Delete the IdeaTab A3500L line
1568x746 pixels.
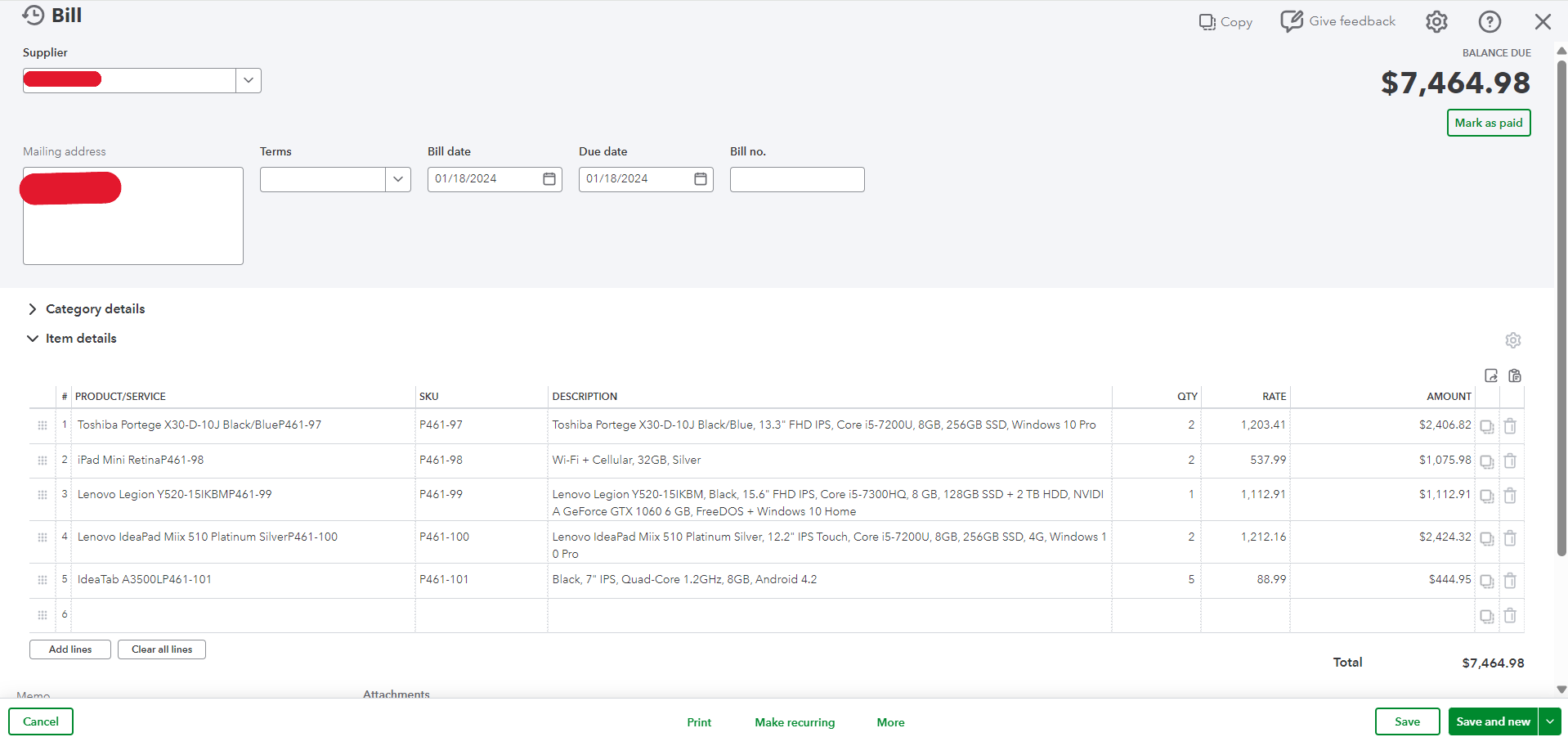[x=1510, y=581]
